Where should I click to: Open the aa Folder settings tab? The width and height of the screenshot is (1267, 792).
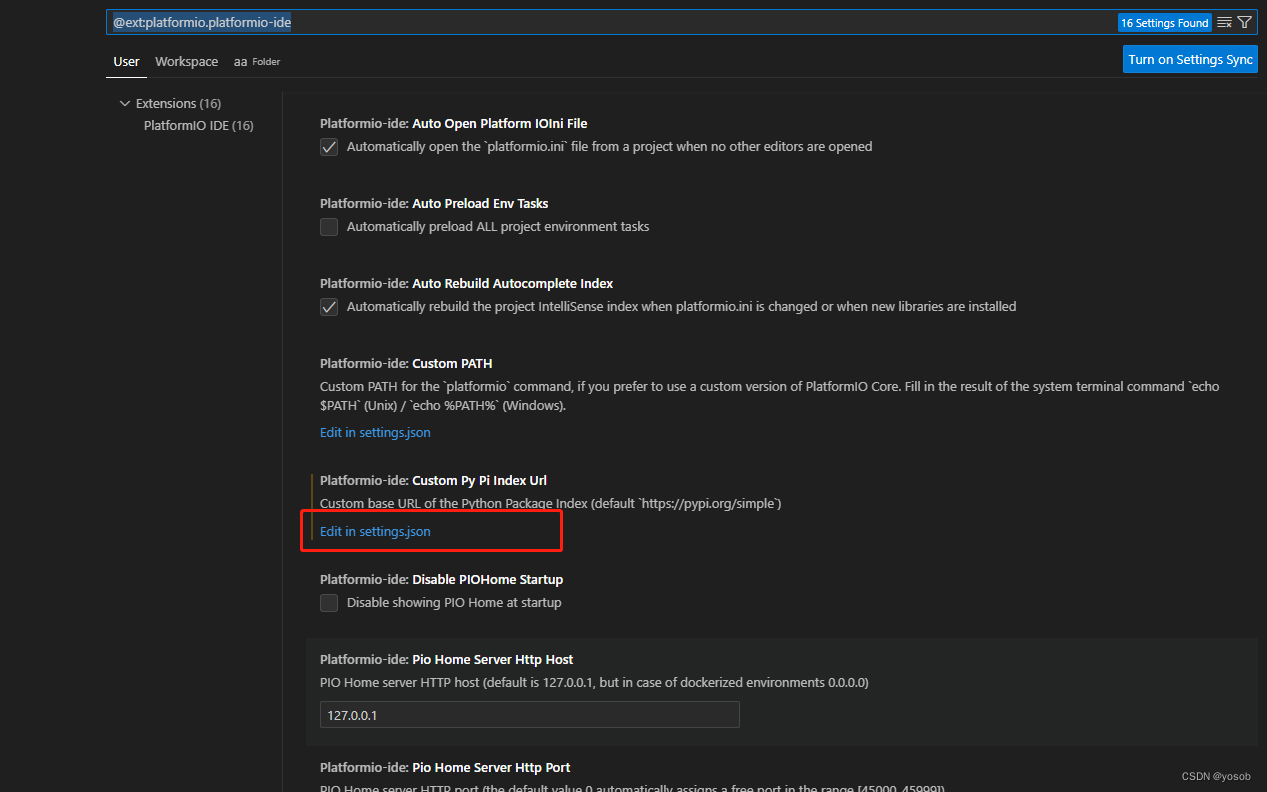[257, 62]
